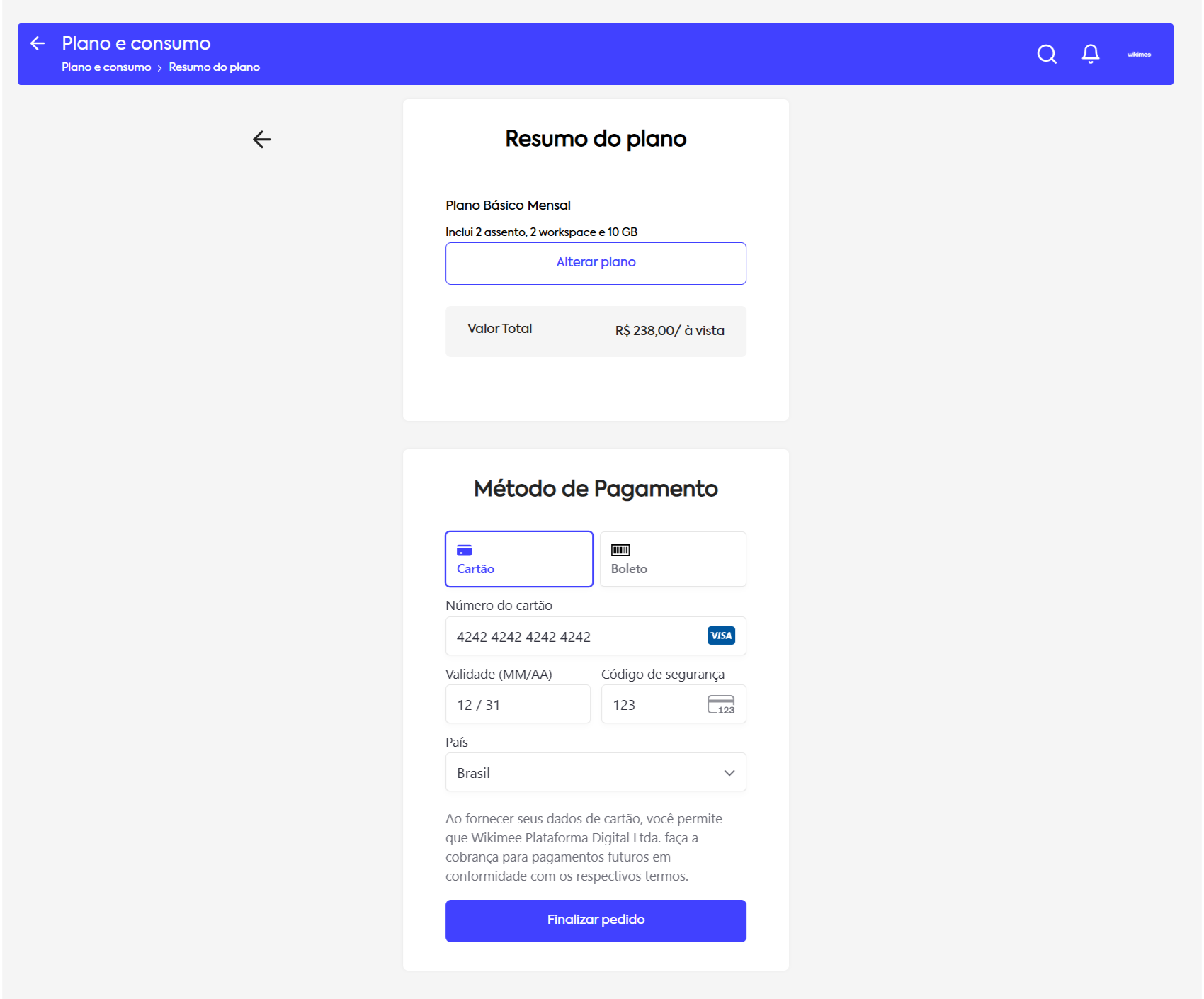Click the Plano e consumo header title
This screenshot has height=999, width=1204.
[136, 43]
